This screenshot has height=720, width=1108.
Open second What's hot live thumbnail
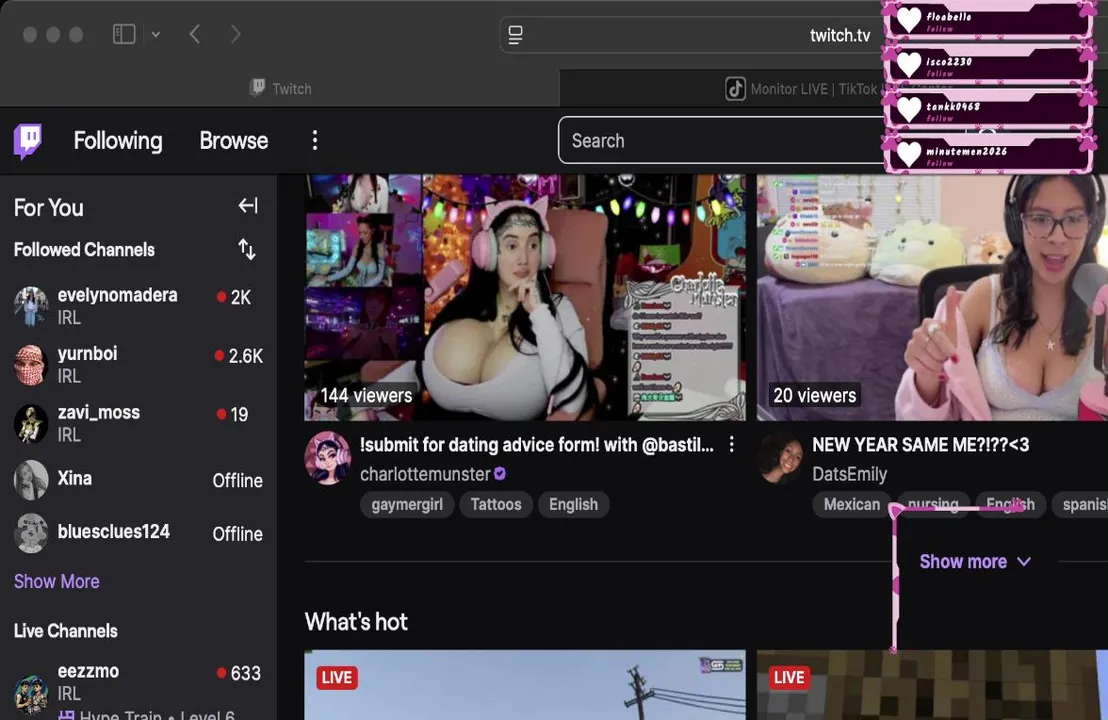coord(932,685)
